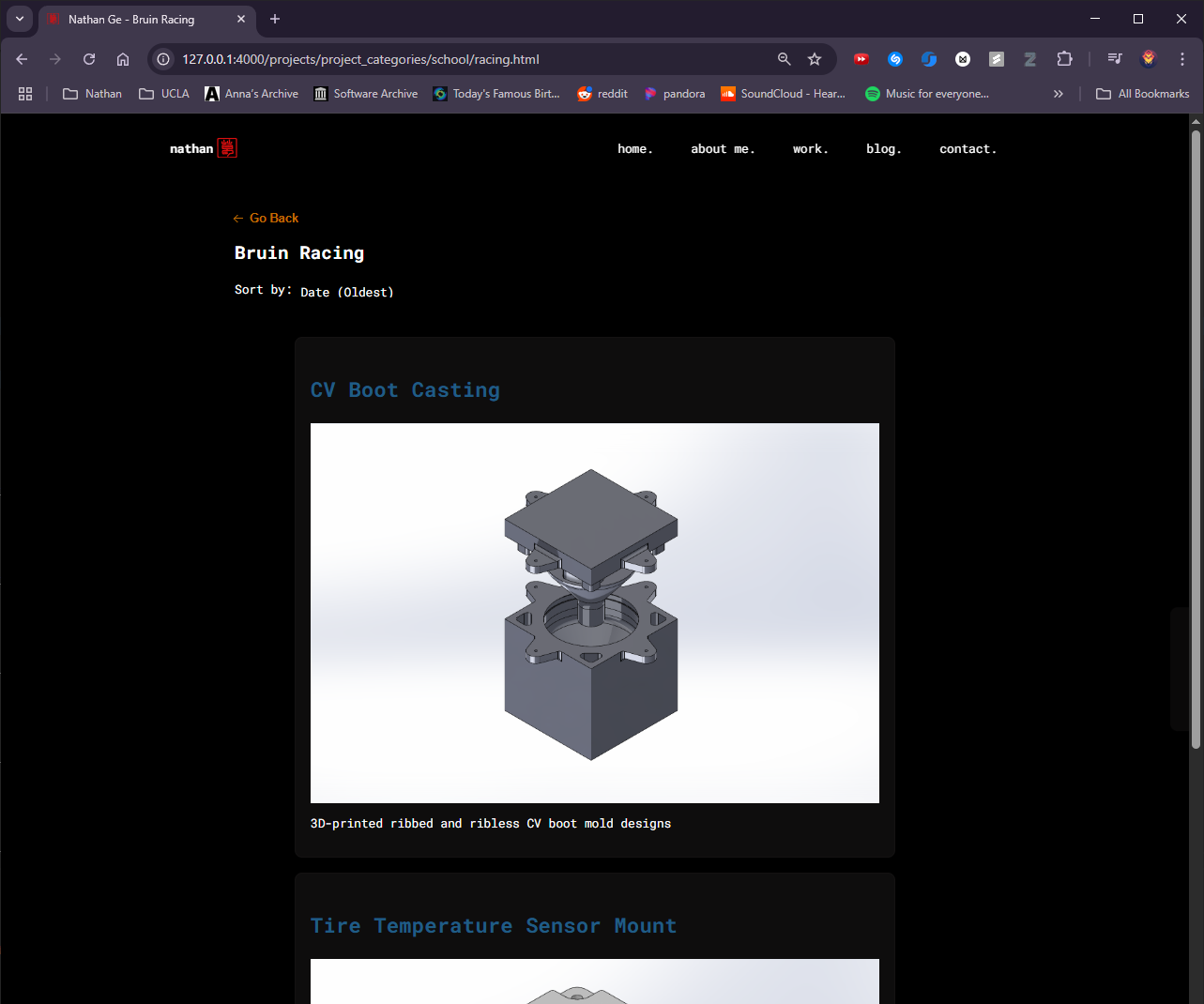The width and height of the screenshot is (1204, 1004).
Task: Bookmark this page with the star icon
Action: pyautogui.click(x=815, y=59)
